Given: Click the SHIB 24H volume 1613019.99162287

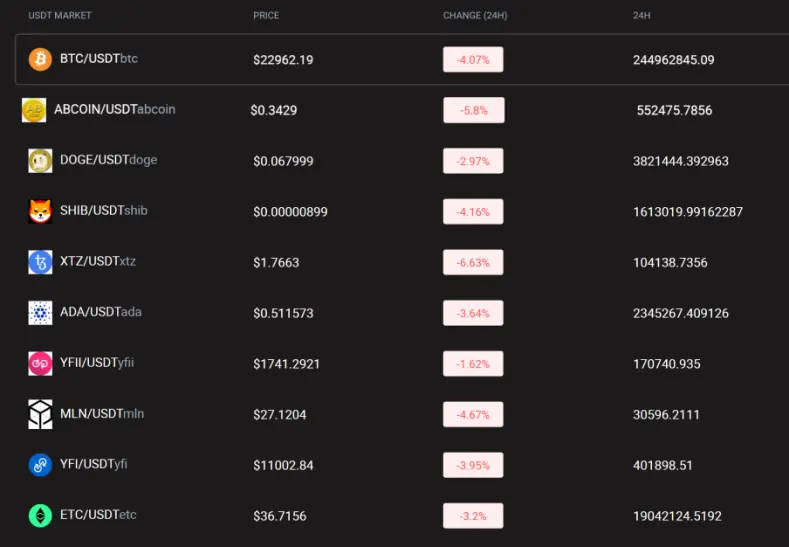Looking at the screenshot, I should click(688, 212).
